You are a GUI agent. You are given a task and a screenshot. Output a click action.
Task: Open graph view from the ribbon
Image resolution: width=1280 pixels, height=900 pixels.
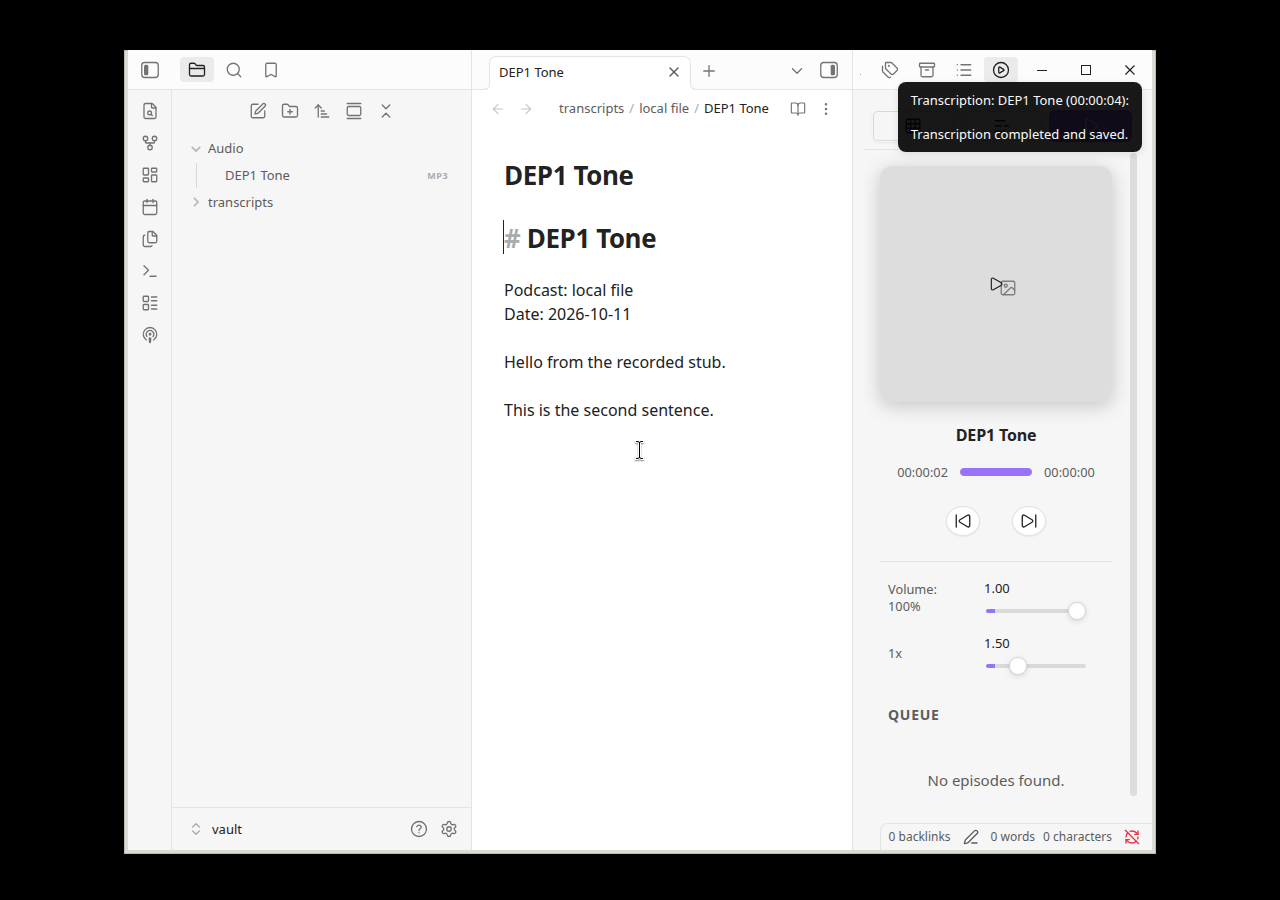150,143
